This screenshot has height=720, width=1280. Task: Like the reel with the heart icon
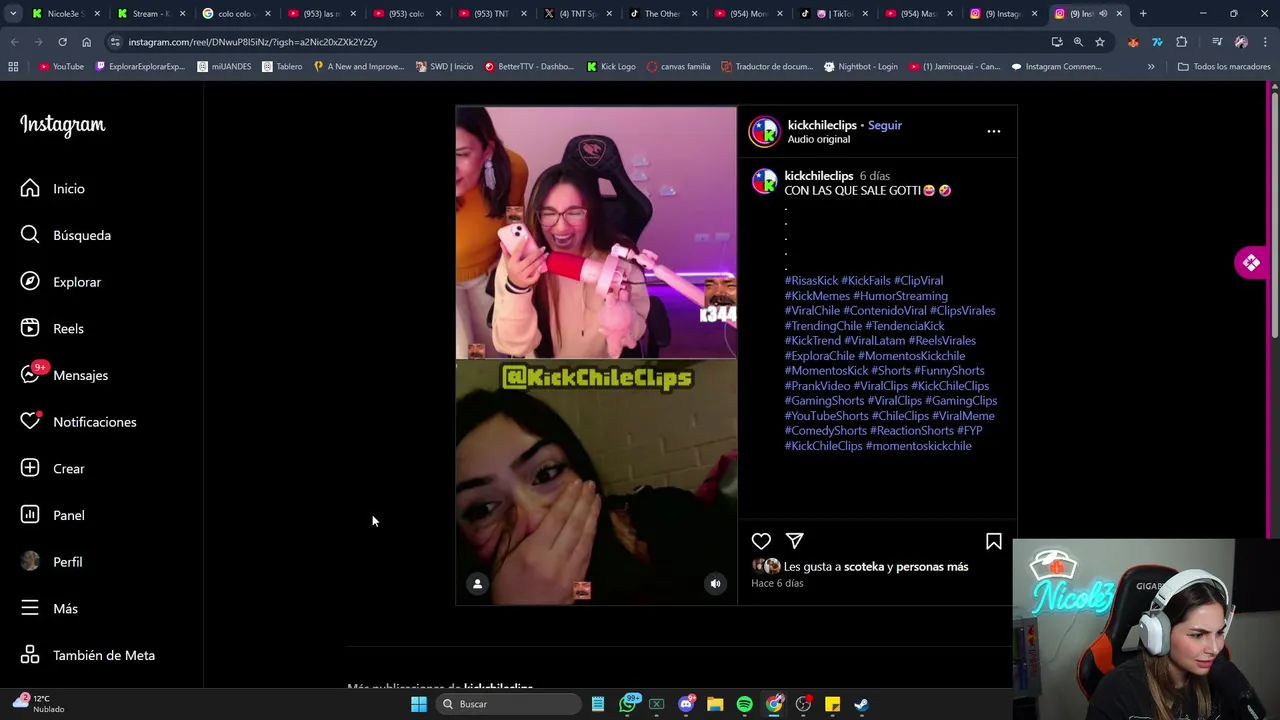[x=761, y=541]
